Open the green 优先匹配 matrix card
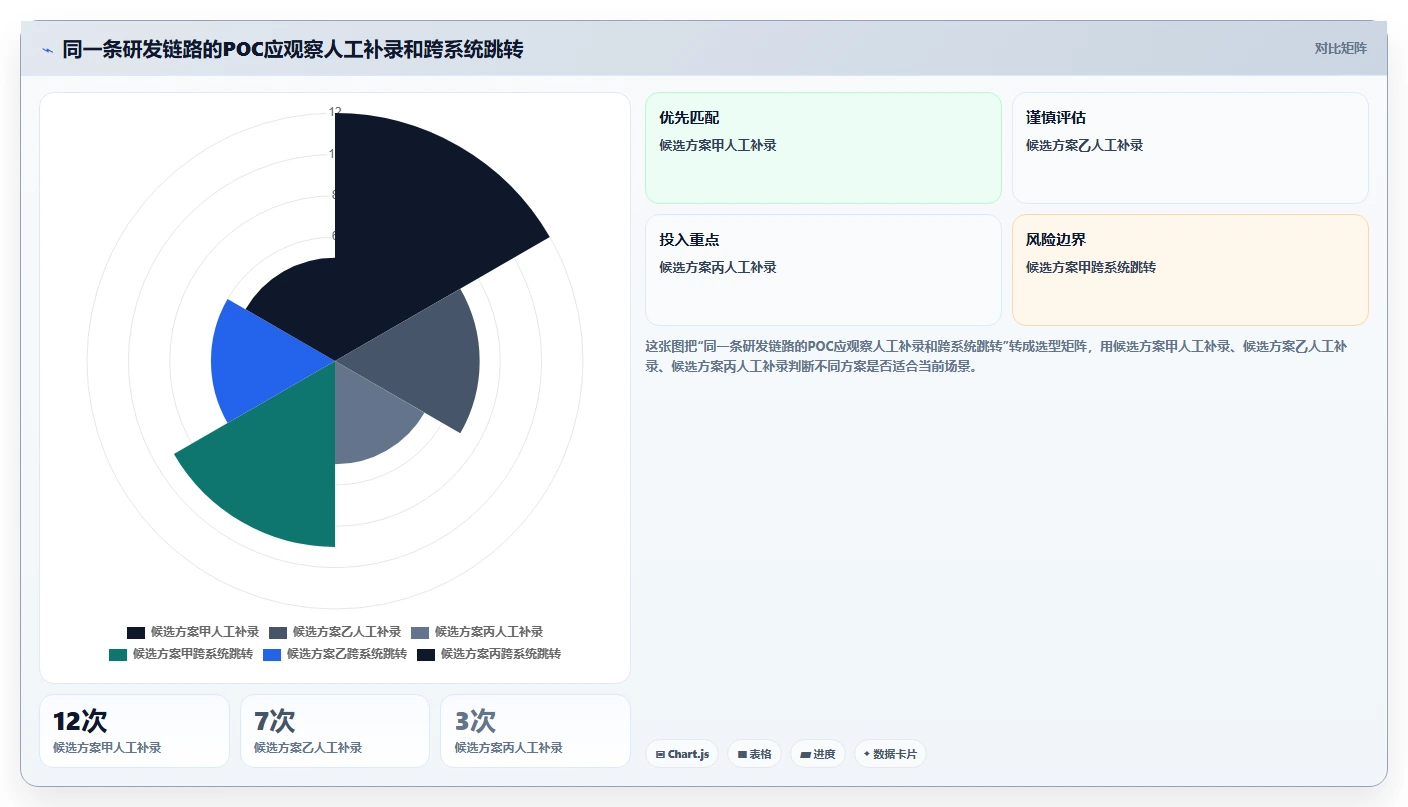1408x807 pixels. pos(823,148)
